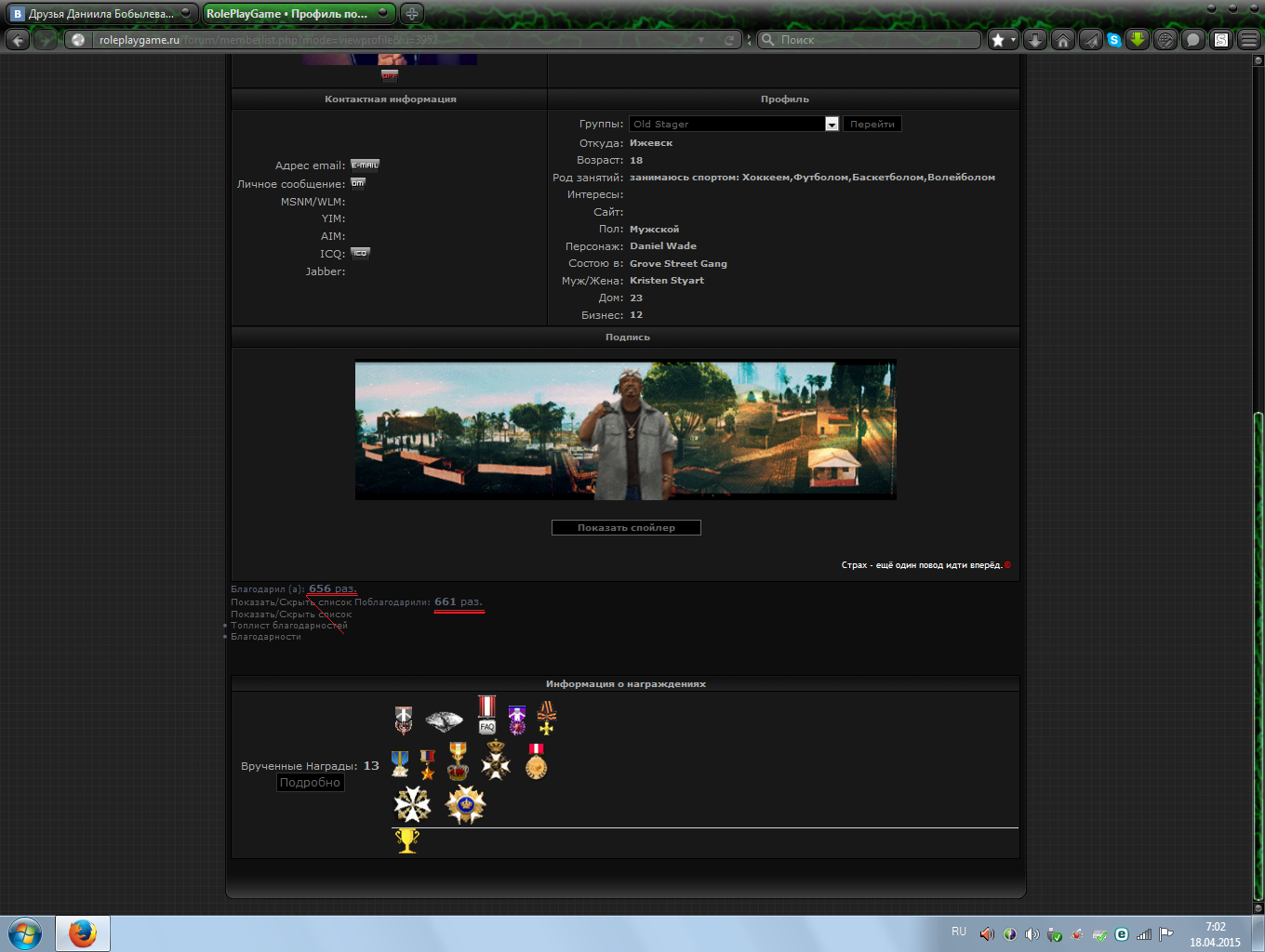Click the Перейти button next to groups
This screenshot has height=952, width=1265.
(x=872, y=124)
